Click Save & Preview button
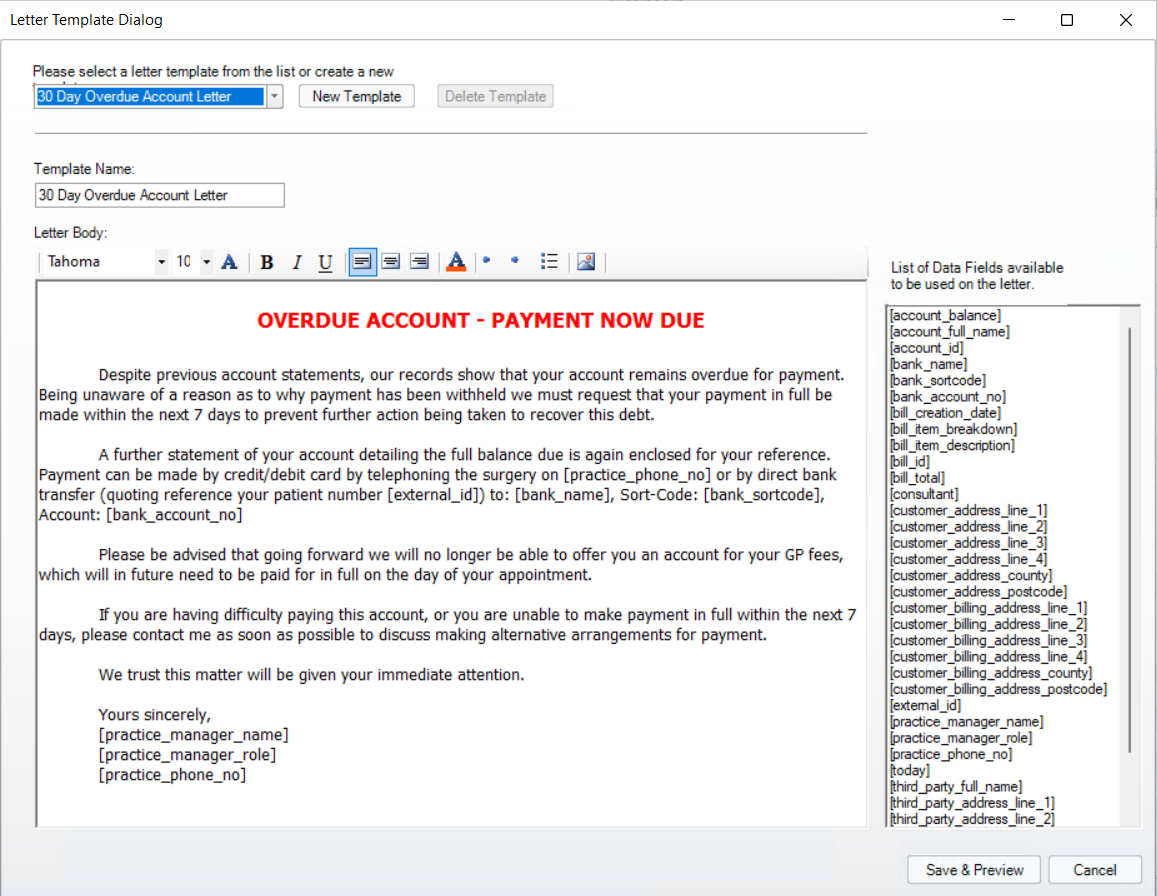This screenshot has width=1157, height=896. 974,870
